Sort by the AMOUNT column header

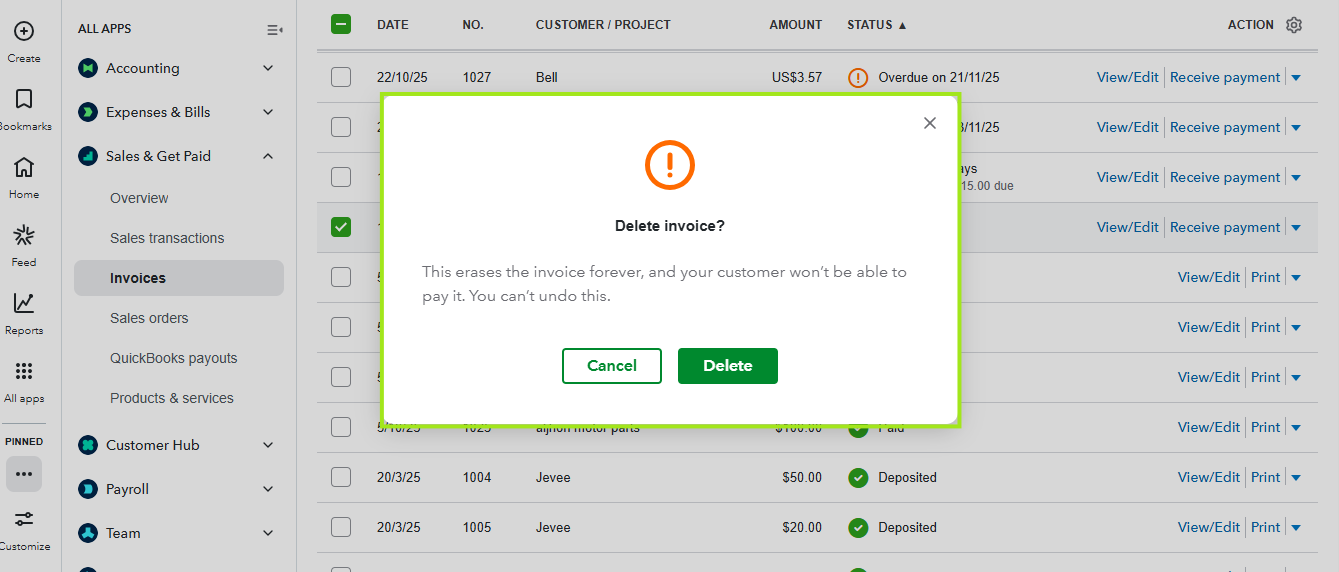pyautogui.click(x=796, y=25)
